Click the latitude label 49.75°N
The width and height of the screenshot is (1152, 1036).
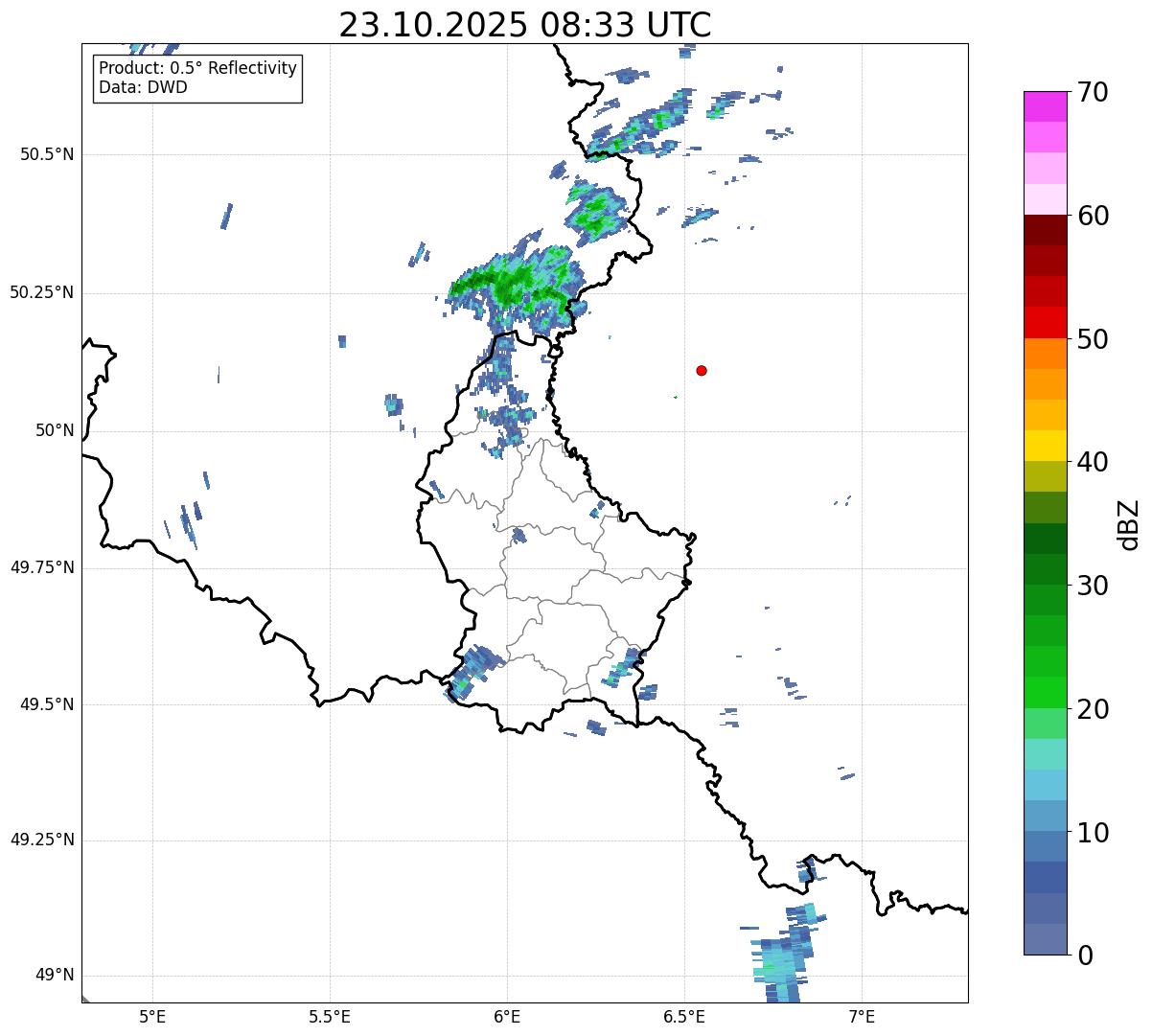click(x=42, y=567)
